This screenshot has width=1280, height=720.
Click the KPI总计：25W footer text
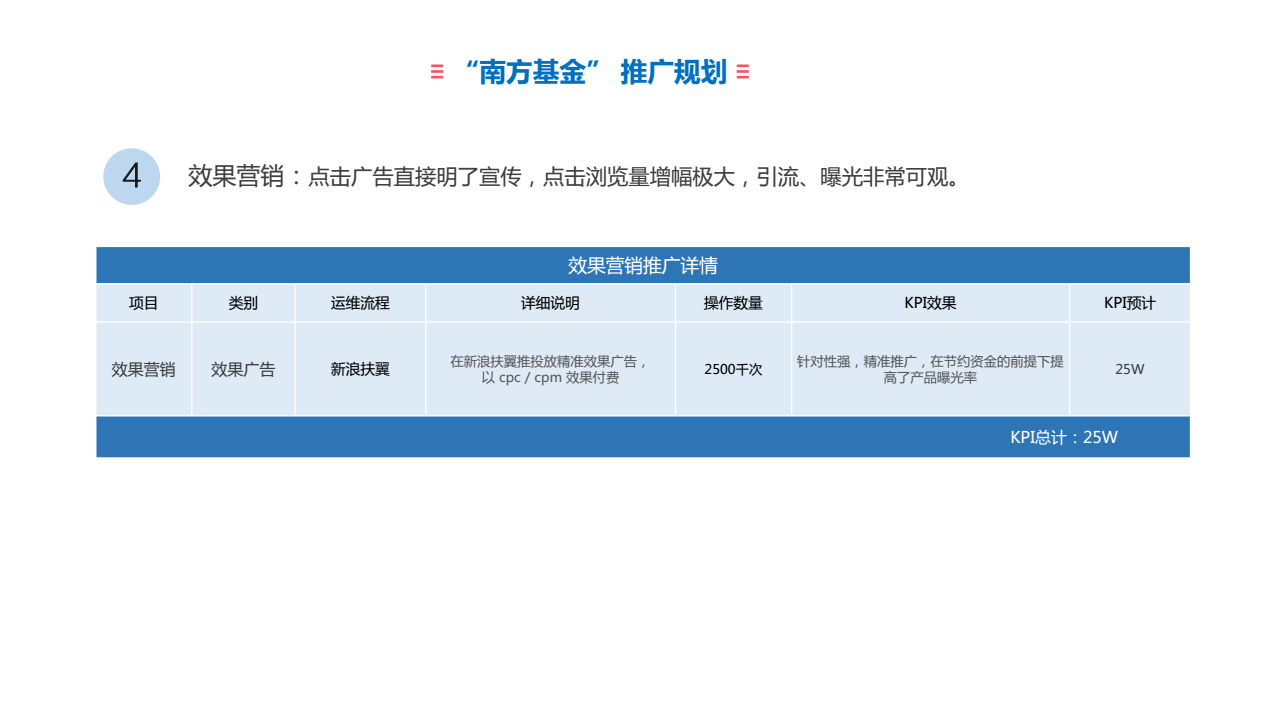1064,437
